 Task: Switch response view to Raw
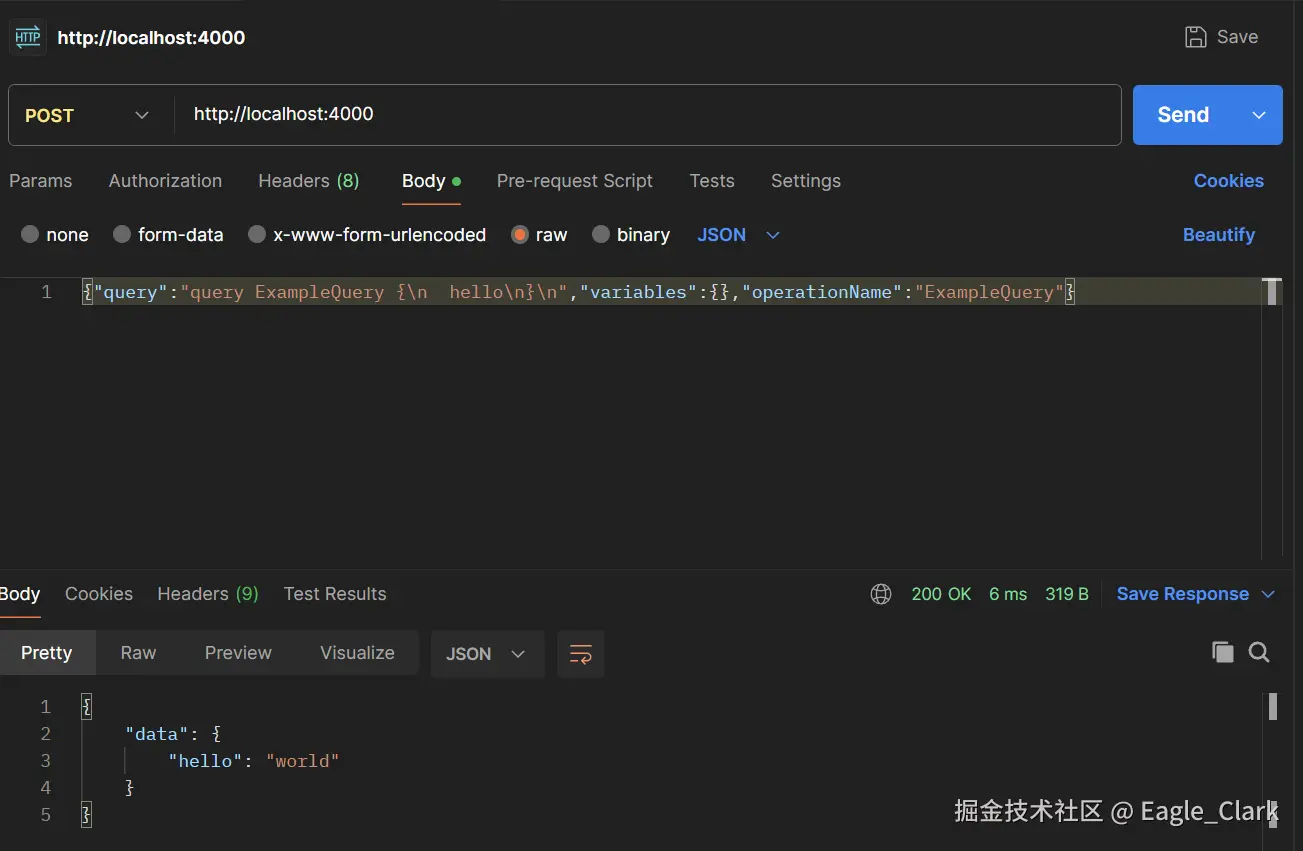138,653
